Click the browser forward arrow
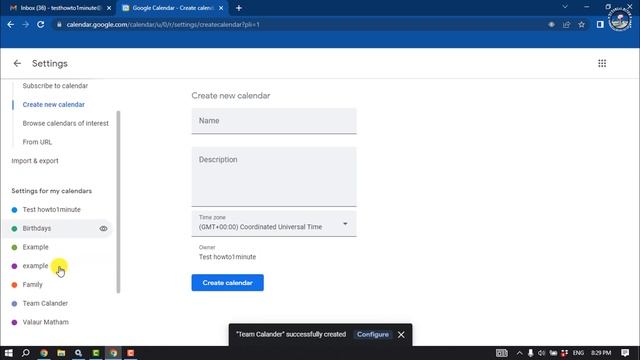This screenshot has width=640, height=360. click(x=26, y=24)
